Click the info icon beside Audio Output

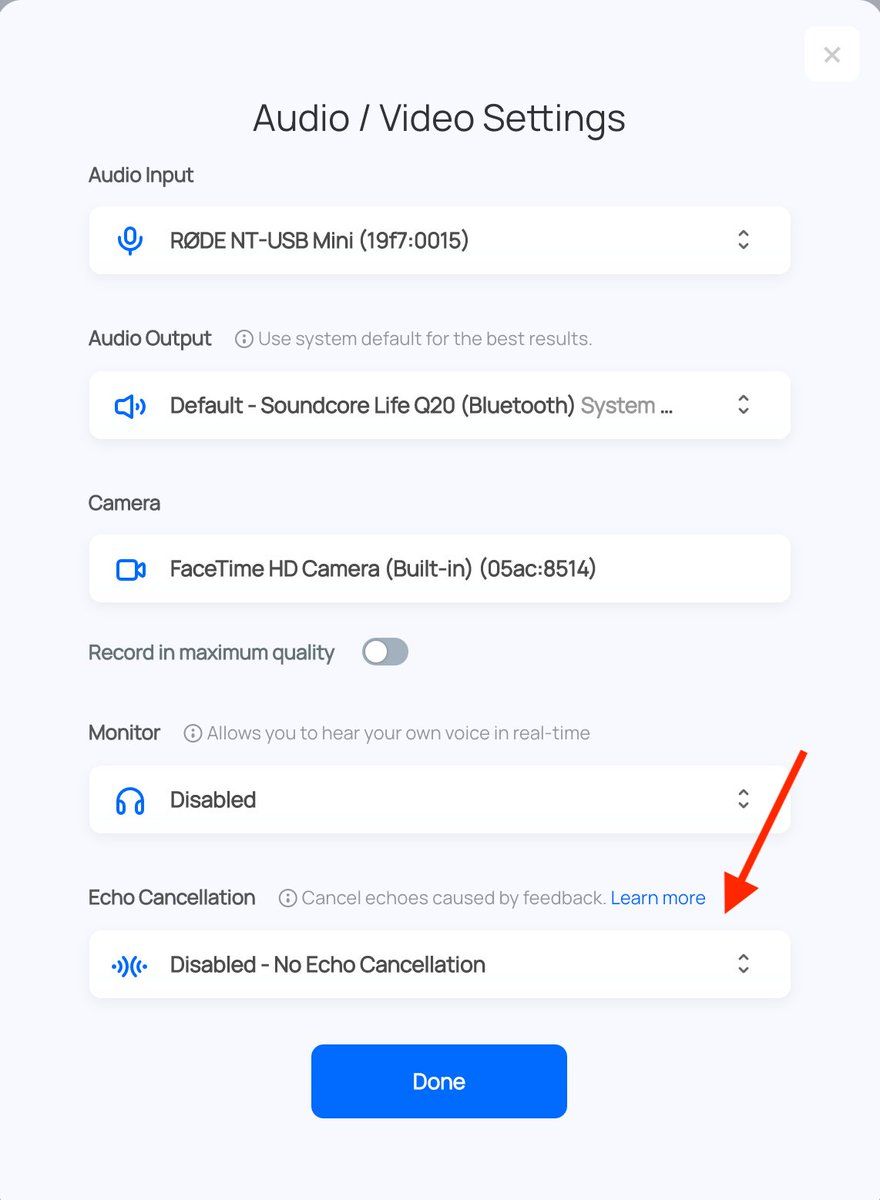[244, 339]
